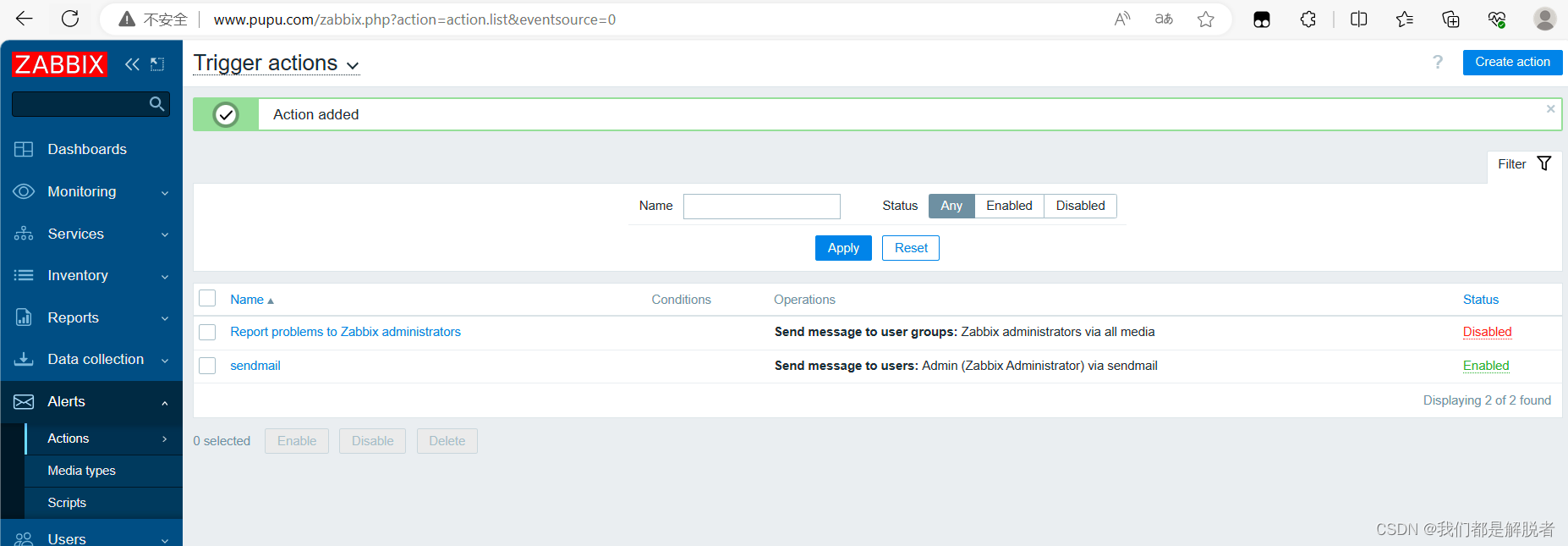The height and width of the screenshot is (546, 1568).
Task: Select Disabled status filter
Action: 1080,206
